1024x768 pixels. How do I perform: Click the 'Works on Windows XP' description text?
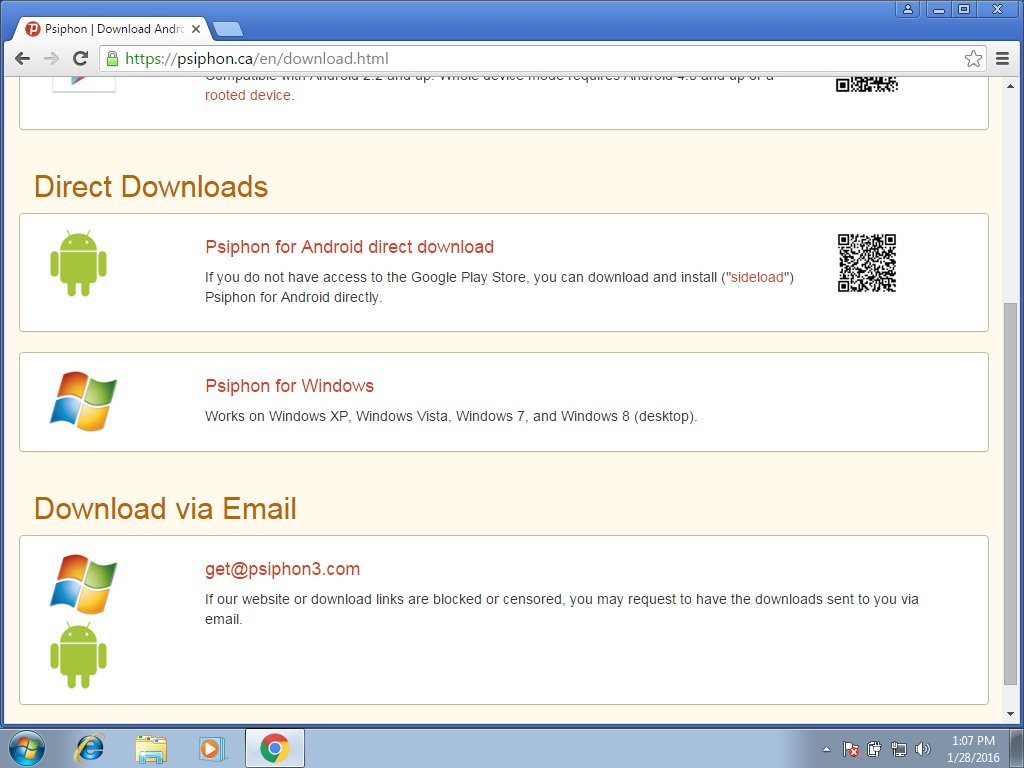[451, 417]
